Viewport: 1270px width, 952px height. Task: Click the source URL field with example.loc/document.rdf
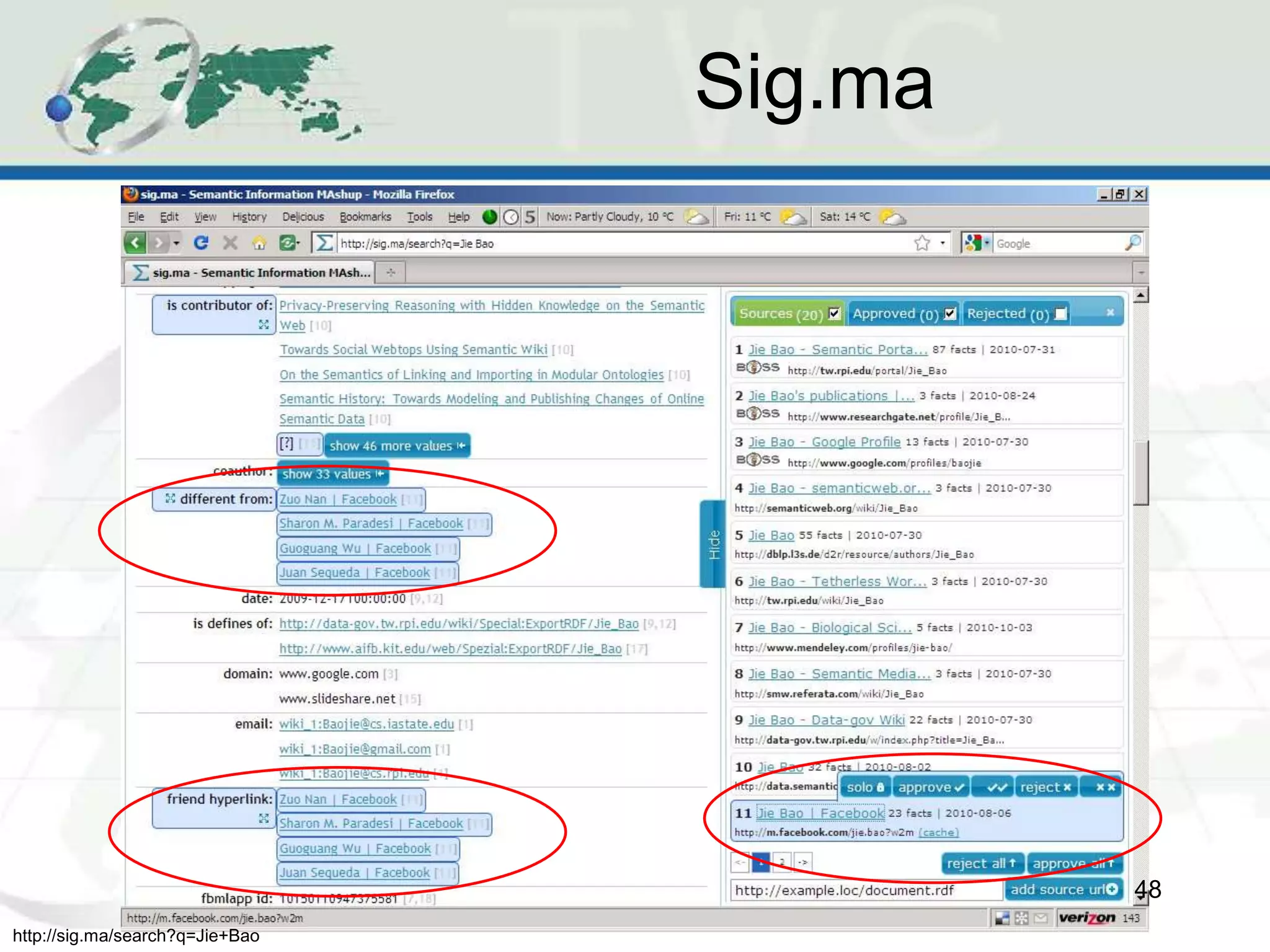pos(866,890)
